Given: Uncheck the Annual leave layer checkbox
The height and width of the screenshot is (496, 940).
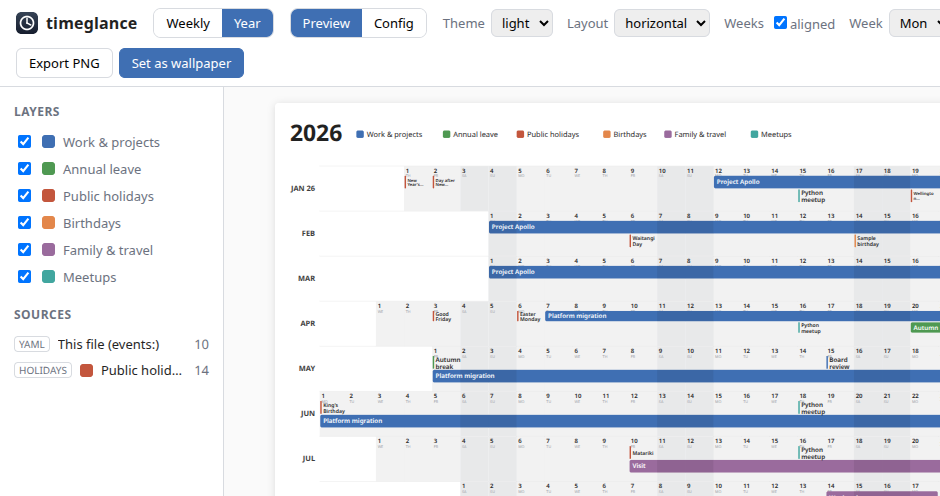Looking at the screenshot, I should [25, 169].
